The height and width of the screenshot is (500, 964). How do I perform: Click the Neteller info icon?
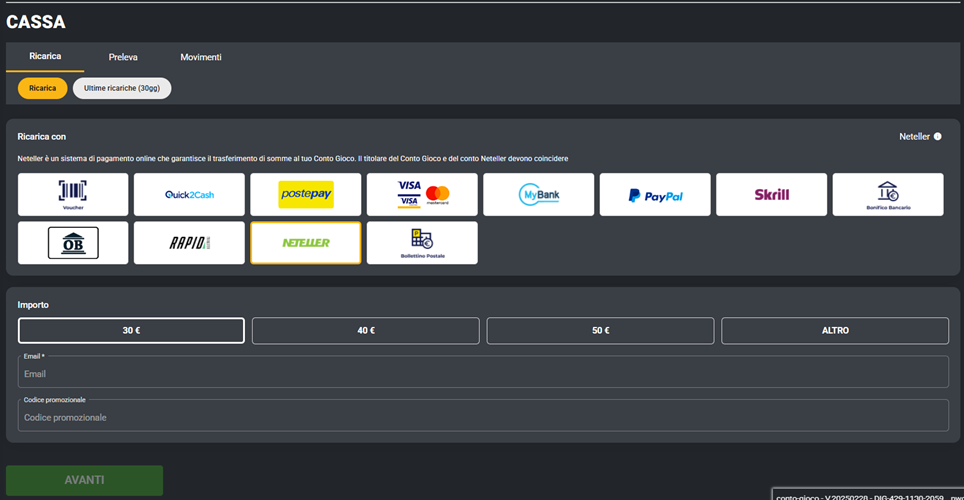click(938, 137)
